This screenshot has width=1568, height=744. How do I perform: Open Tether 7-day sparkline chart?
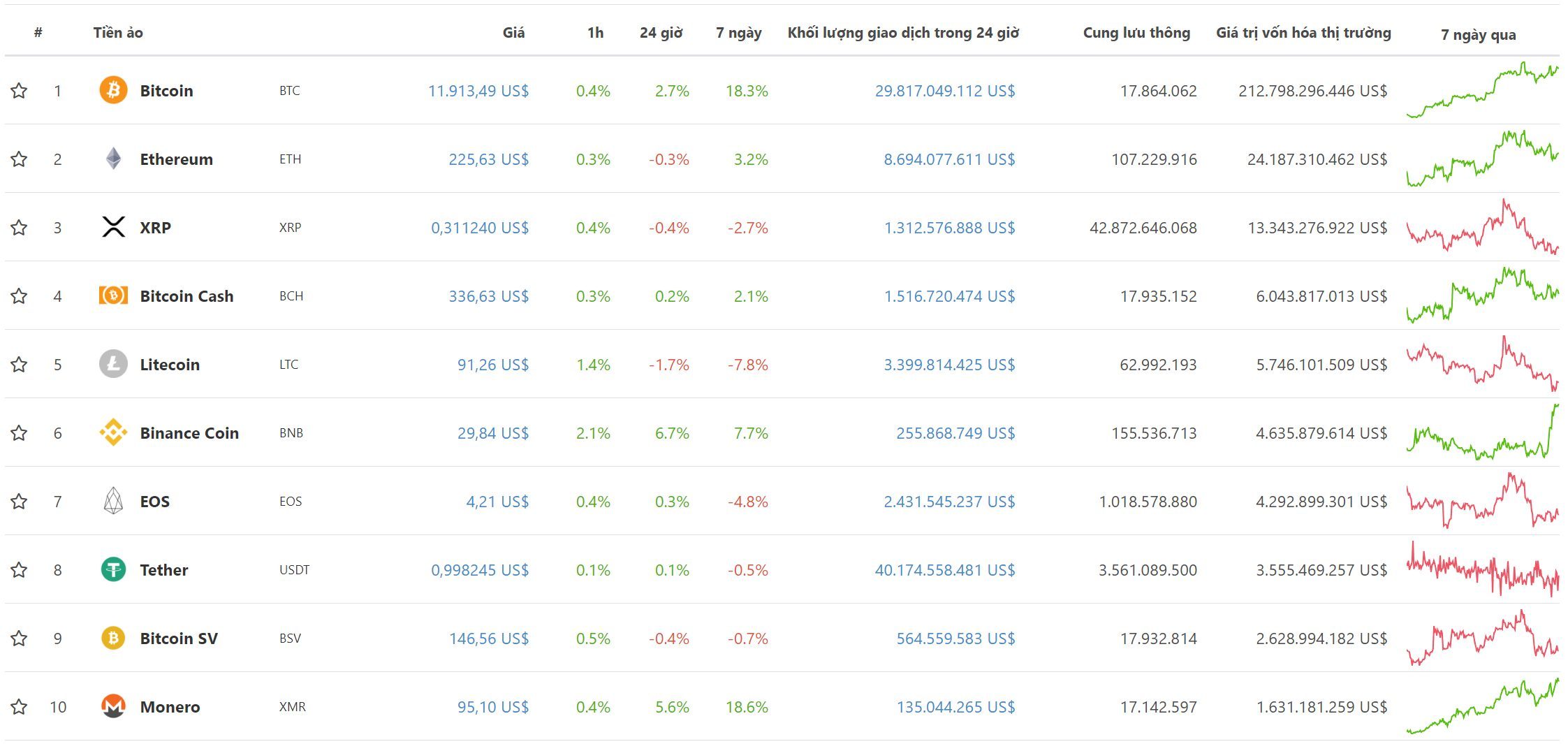[1482, 569]
